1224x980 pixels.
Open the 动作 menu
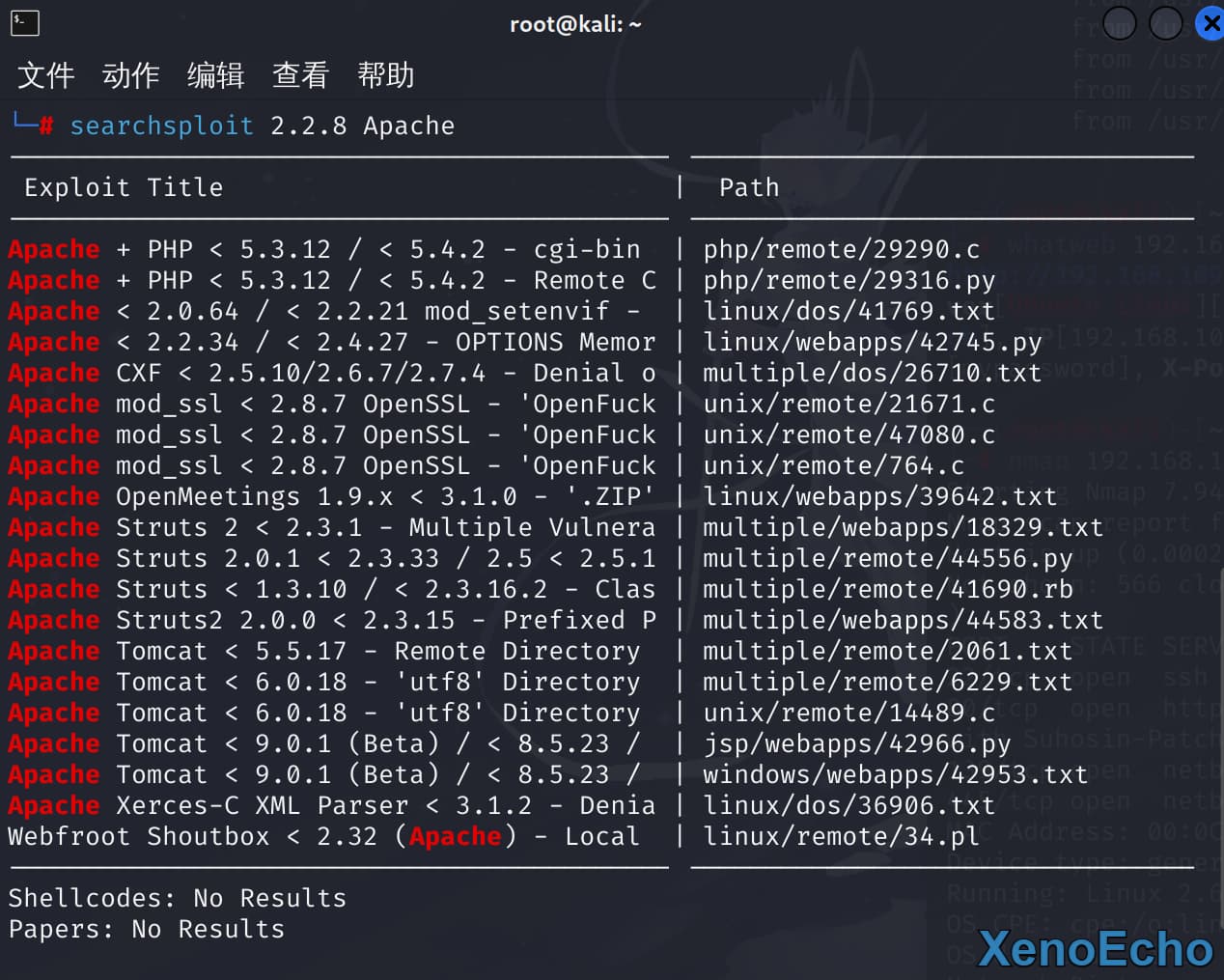(130, 75)
